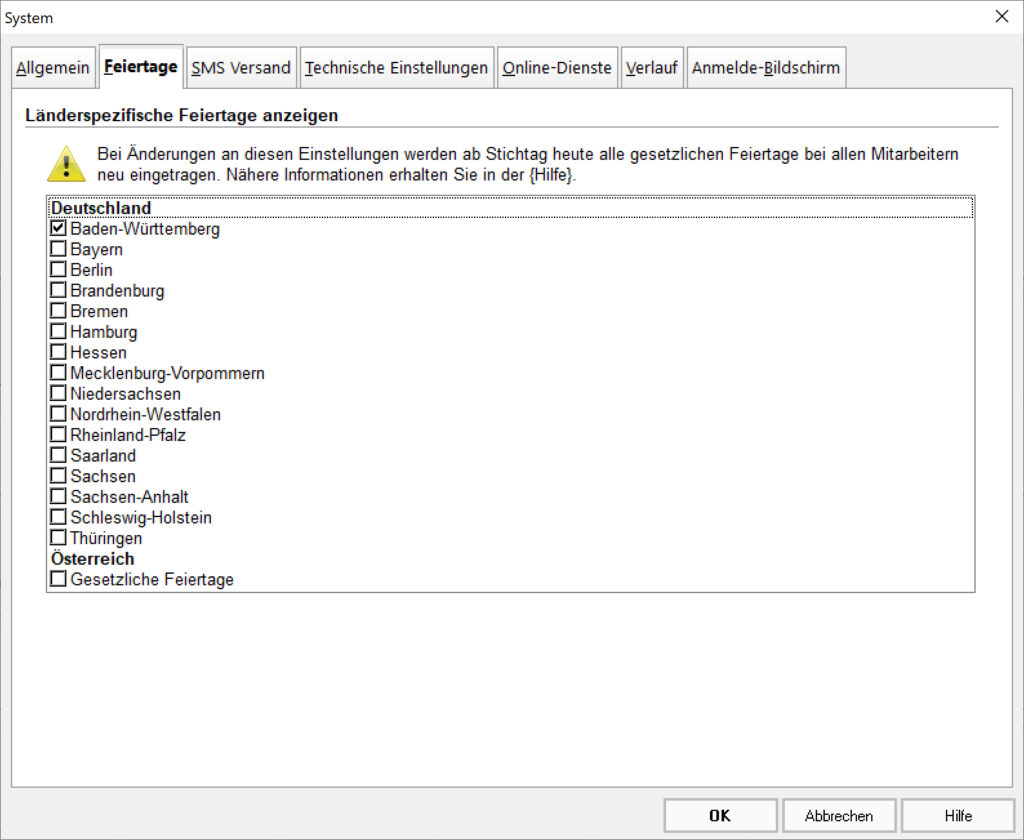Go to Technische Einstellungen tab

tap(396, 68)
